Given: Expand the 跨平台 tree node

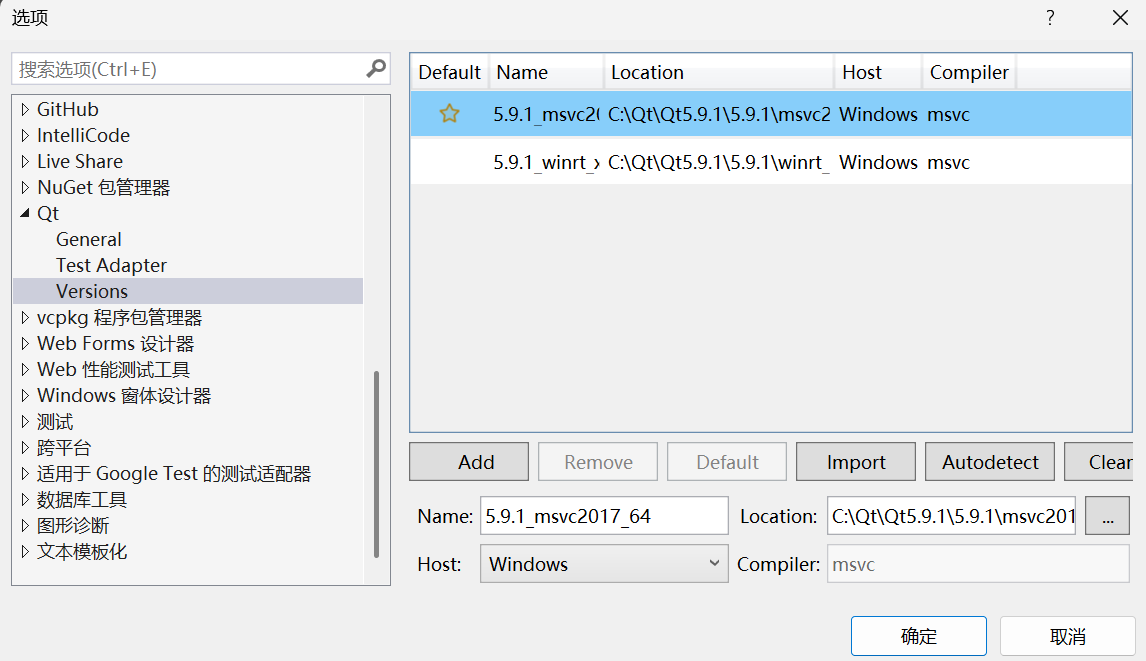Looking at the screenshot, I should point(24,447).
